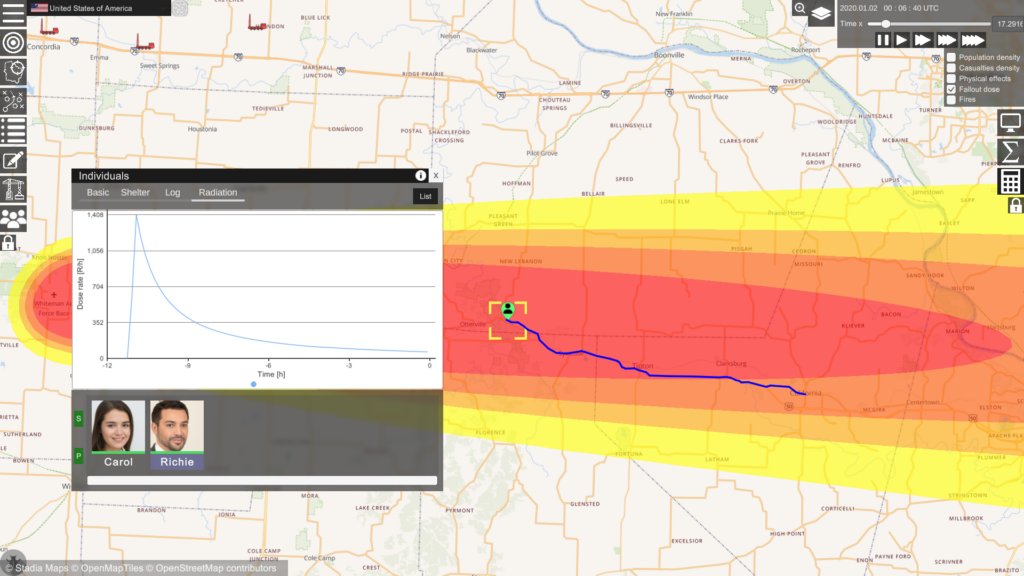Click the pencil edit note icon

pyautogui.click(x=13, y=160)
